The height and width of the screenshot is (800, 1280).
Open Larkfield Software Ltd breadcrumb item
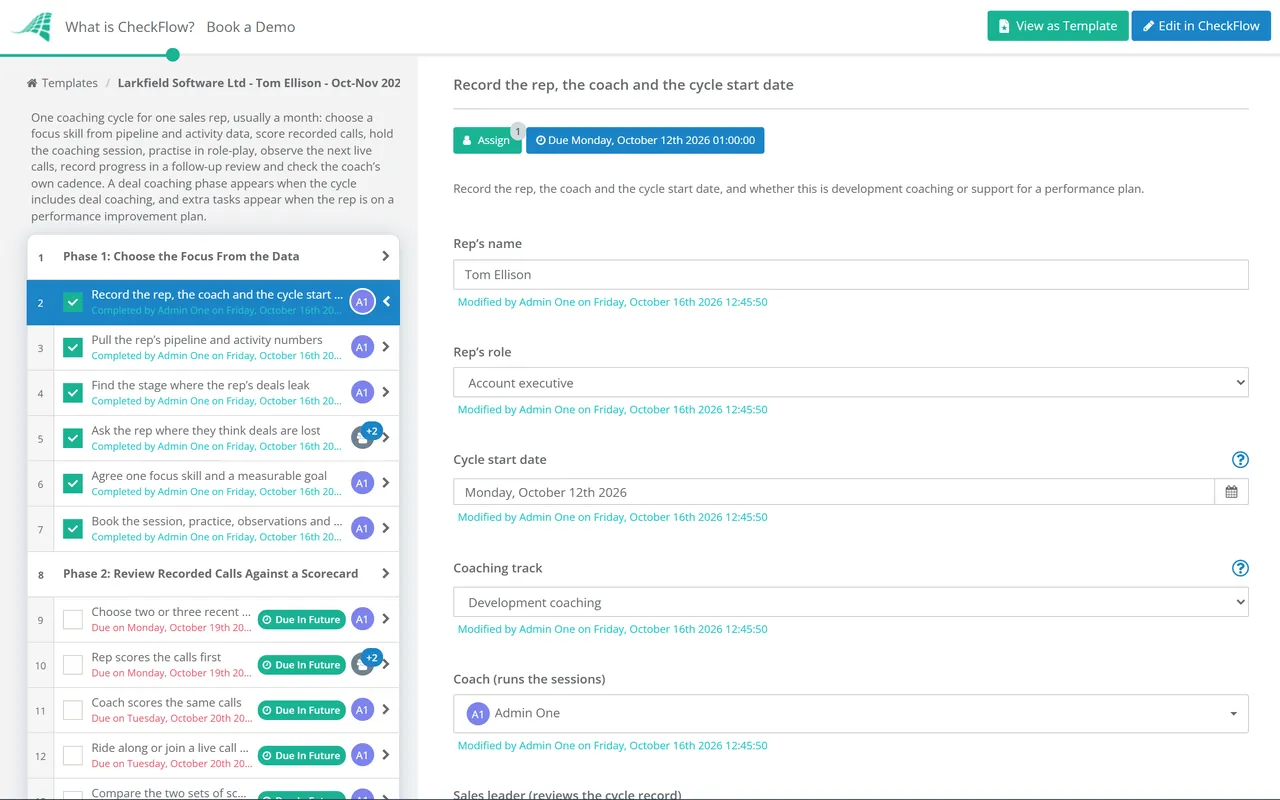pyautogui.click(x=259, y=83)
